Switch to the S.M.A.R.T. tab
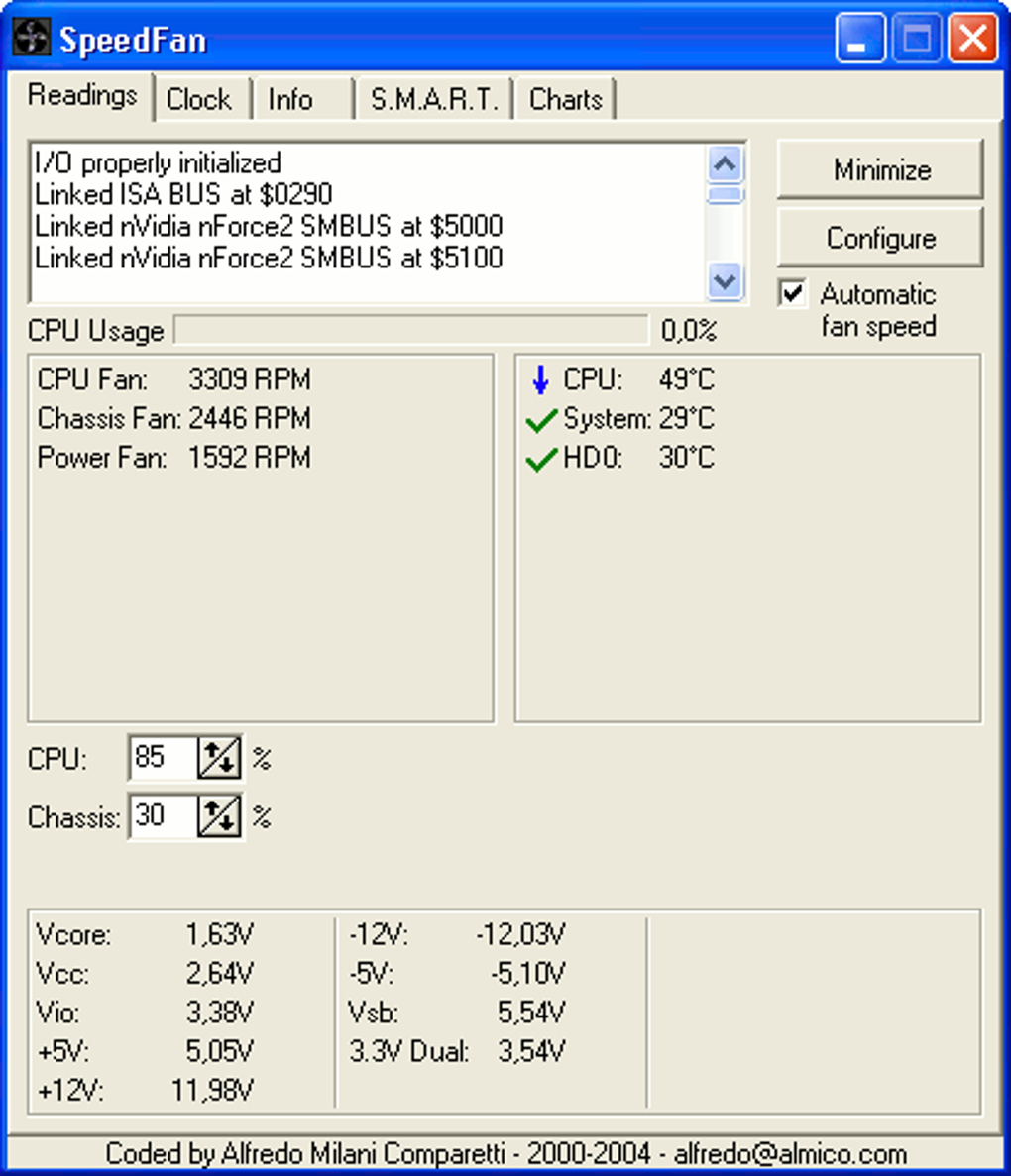1011x1176 pixels. [x=433, y=98]
